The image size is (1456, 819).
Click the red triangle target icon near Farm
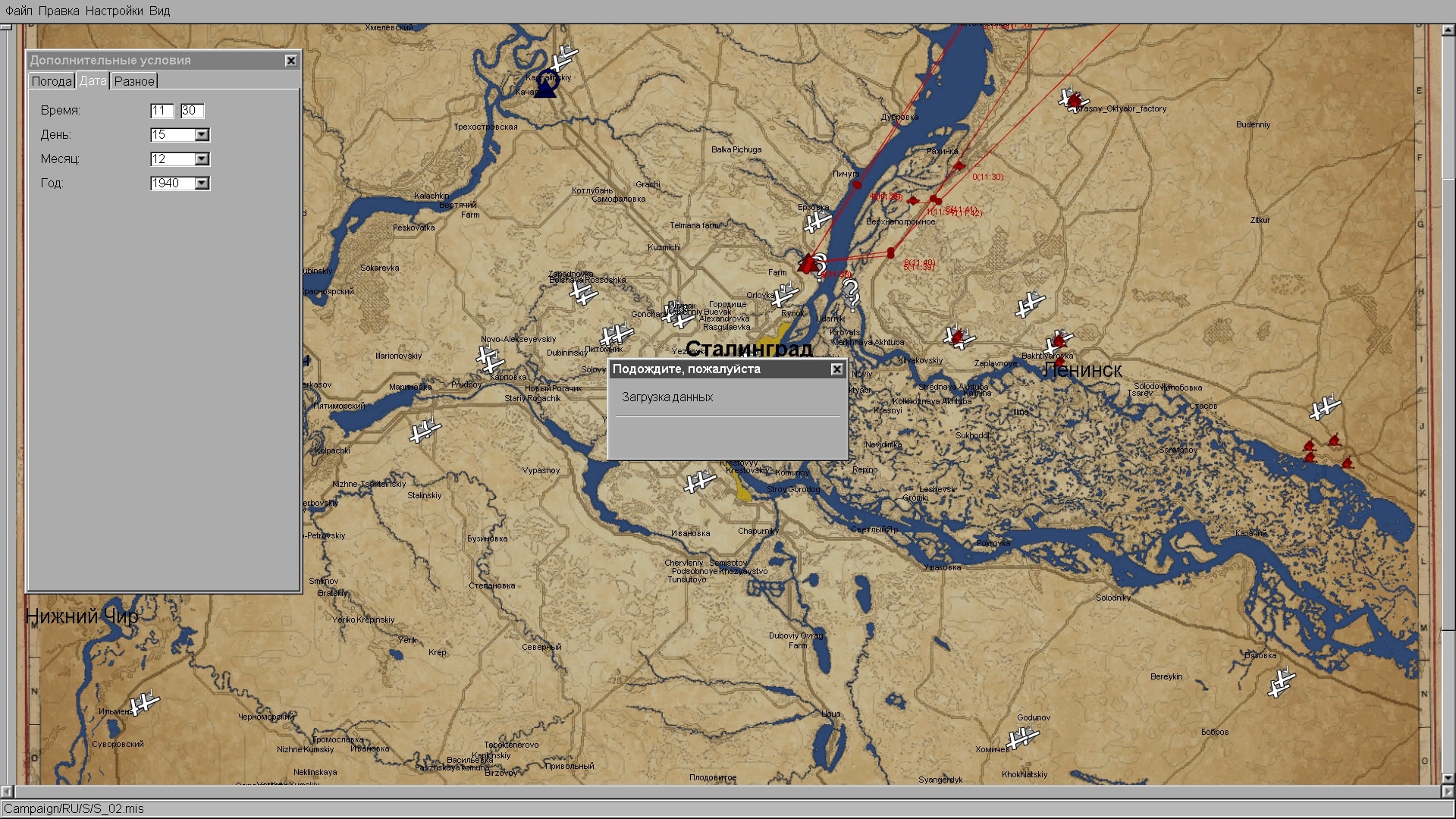point(808,264)
